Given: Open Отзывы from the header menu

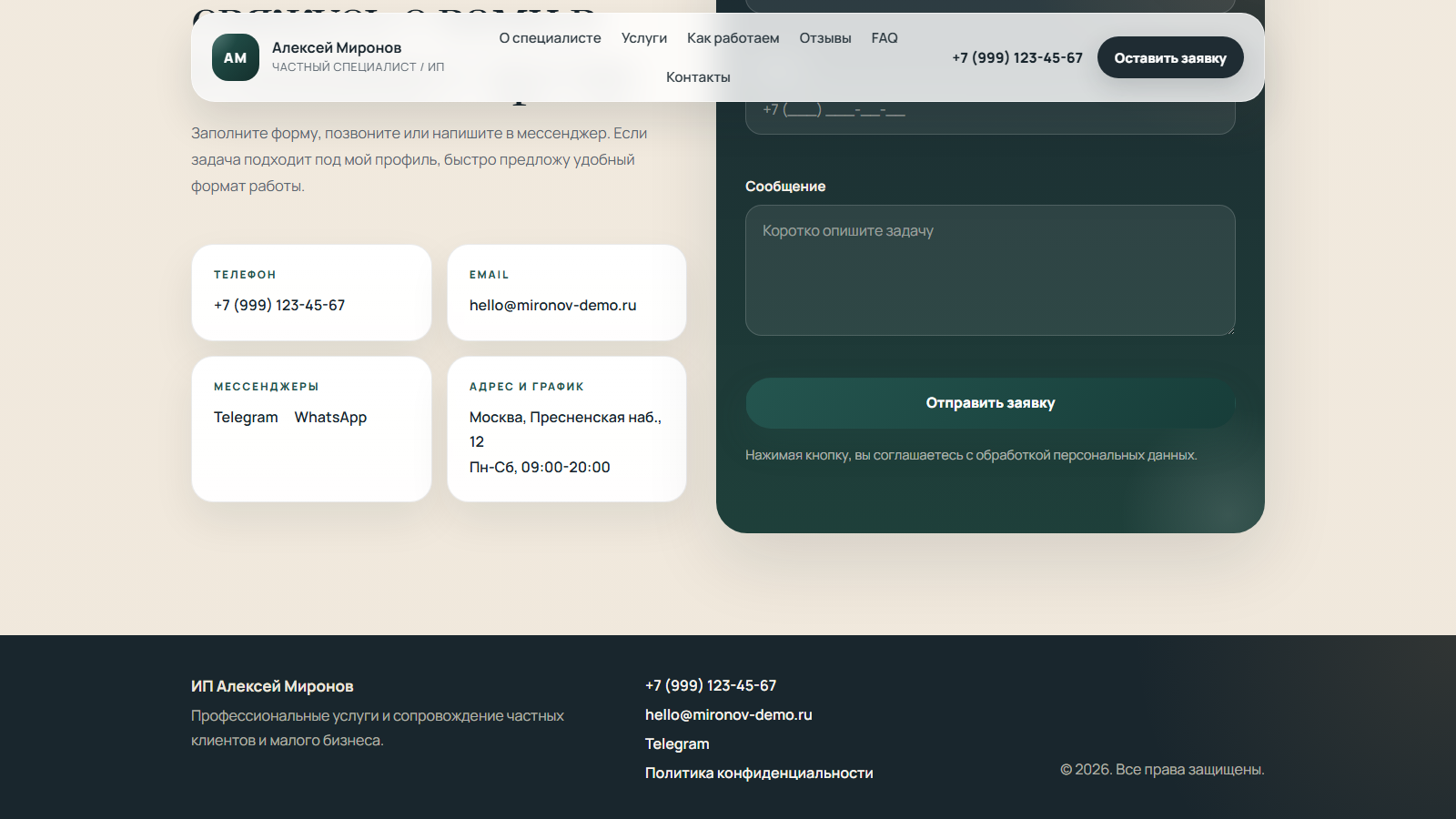Looking at the screenshot, I should click(x=825, y=38).
